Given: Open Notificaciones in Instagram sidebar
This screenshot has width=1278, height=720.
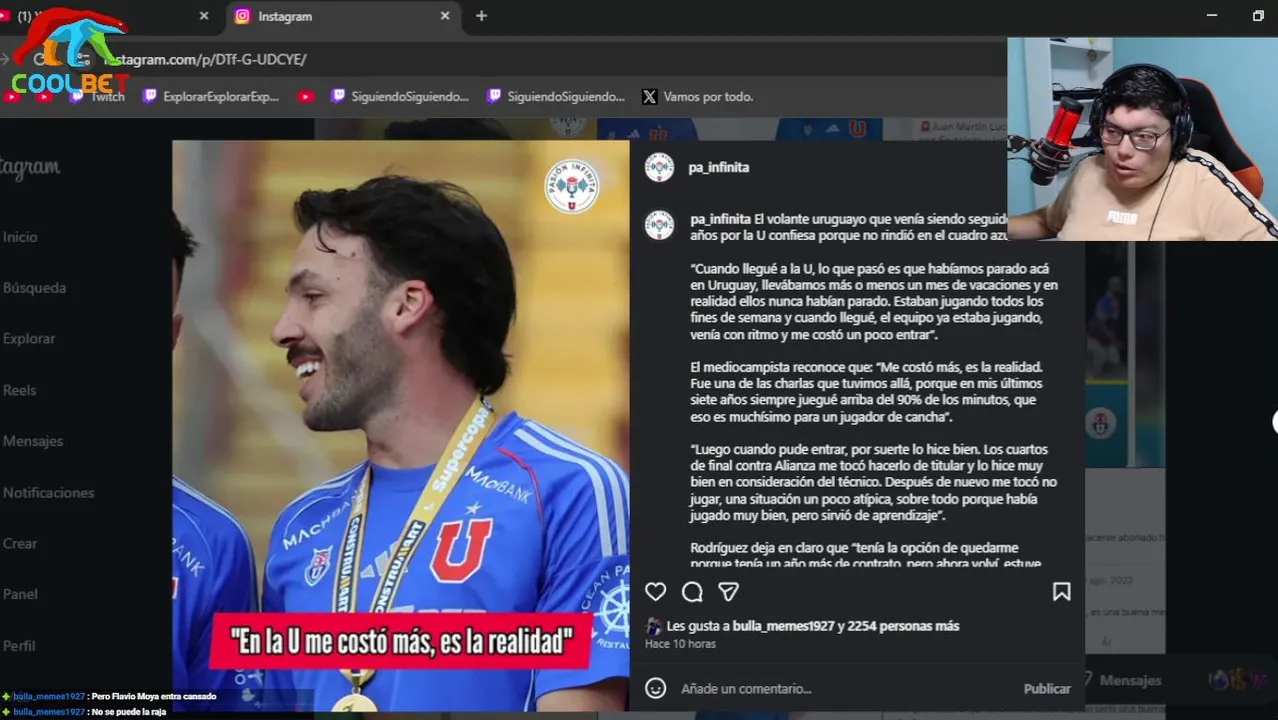Looking at the screenshot, I should tap(48, 493).
